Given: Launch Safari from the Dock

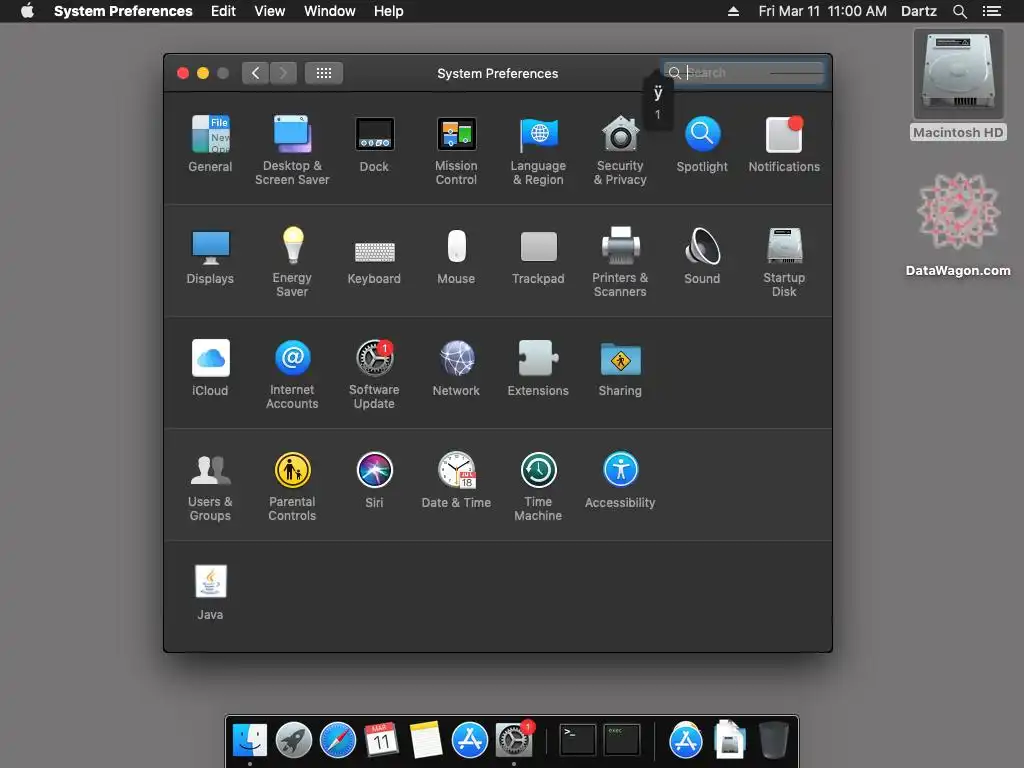Looking at the screenshot, I should (338, 740).
